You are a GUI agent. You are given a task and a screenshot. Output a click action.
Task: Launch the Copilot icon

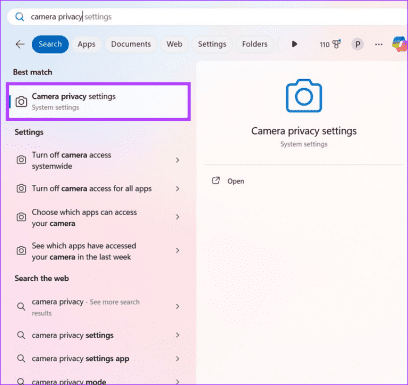(400, 44)
